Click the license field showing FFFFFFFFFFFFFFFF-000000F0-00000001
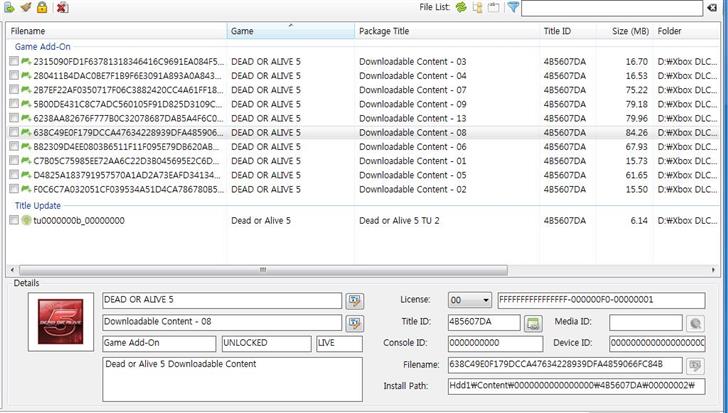728x413 pixels. (x=601, y=300)
